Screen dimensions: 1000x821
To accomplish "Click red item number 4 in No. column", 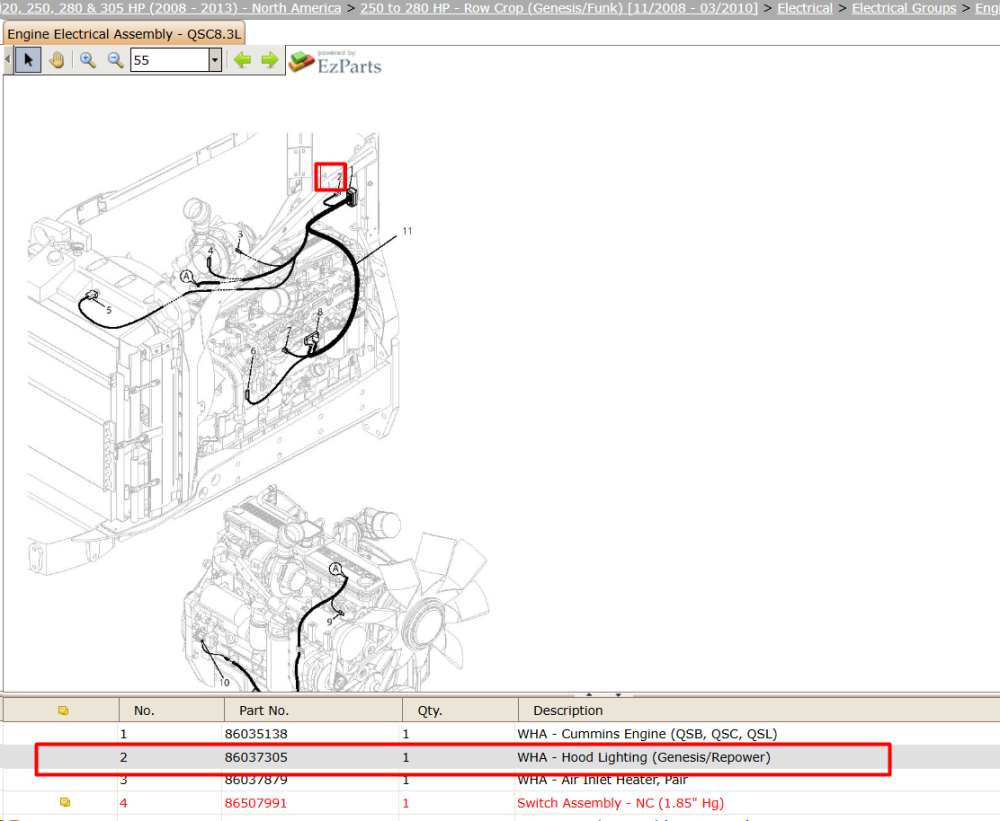I will [x=124, y=803].
